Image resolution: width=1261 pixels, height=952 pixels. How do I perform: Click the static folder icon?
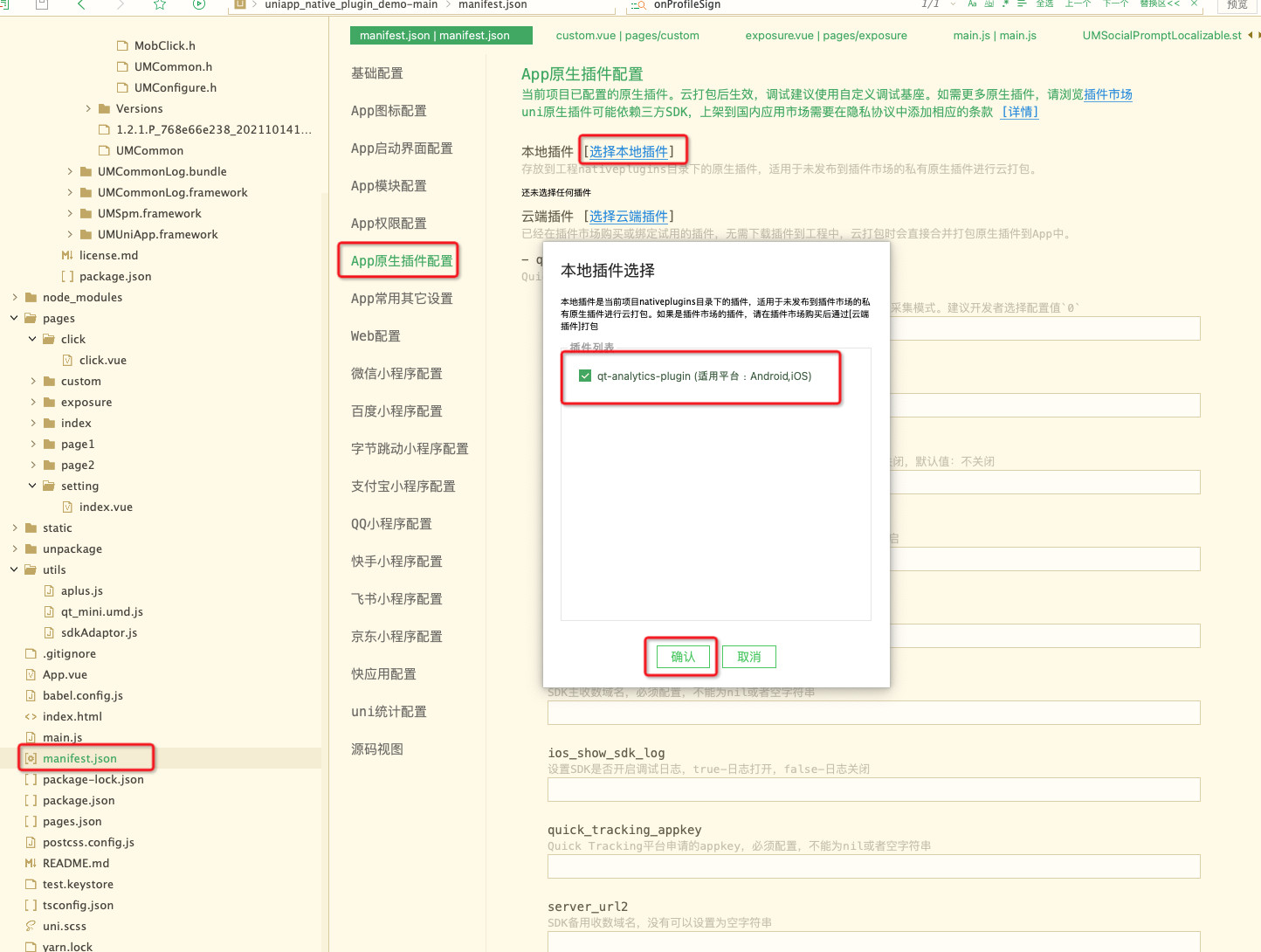(x=31, y=528)
